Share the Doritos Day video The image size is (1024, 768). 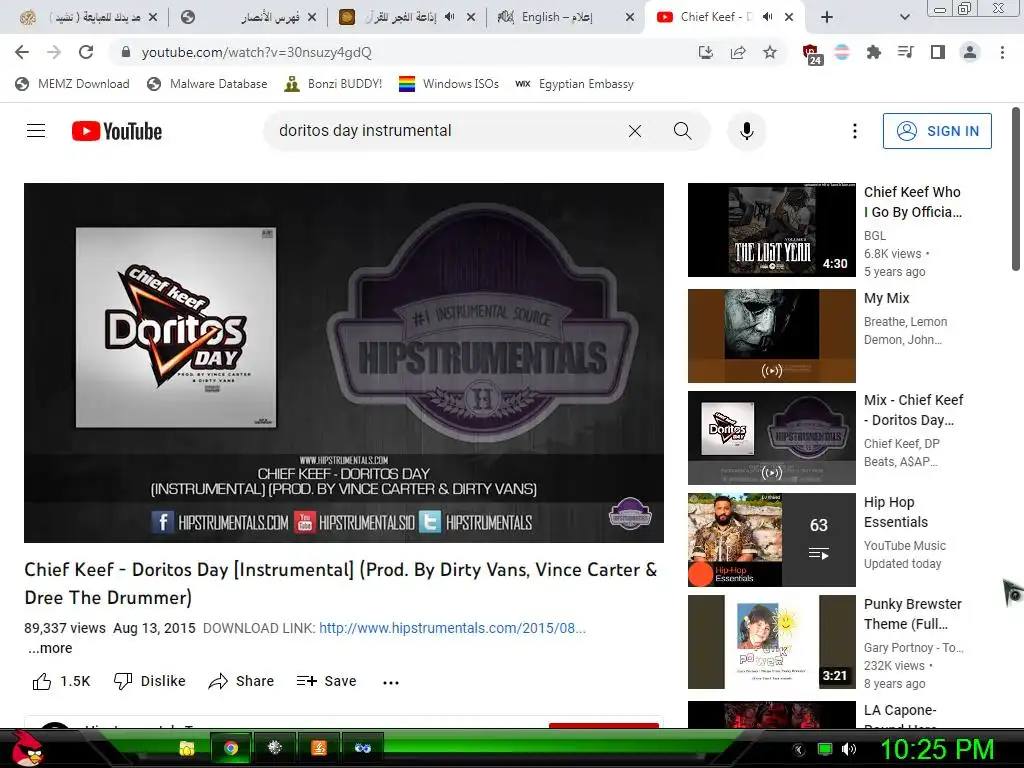pos(241,681)
